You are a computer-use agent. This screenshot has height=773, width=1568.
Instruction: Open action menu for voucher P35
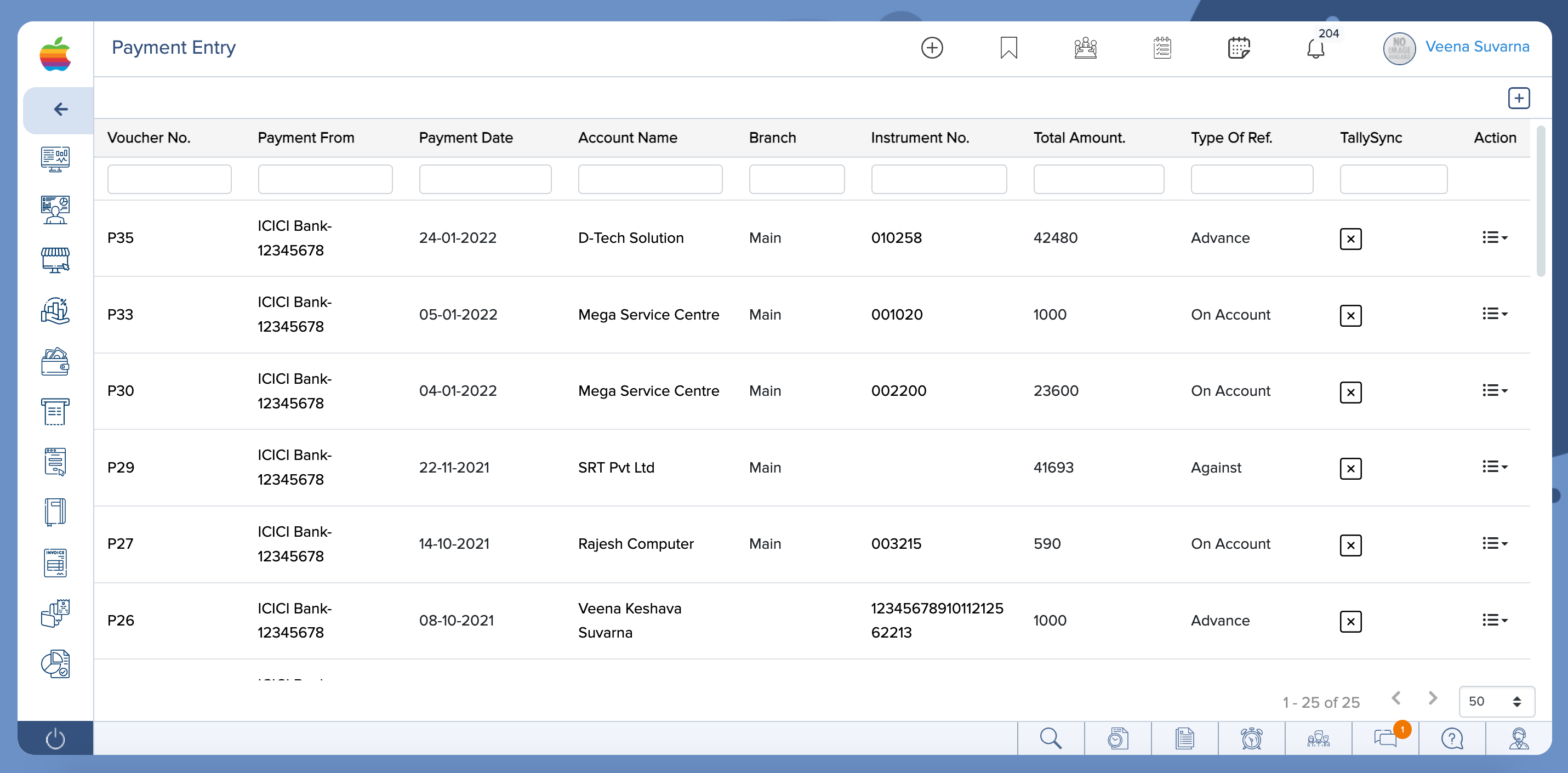pos(1495,237)
